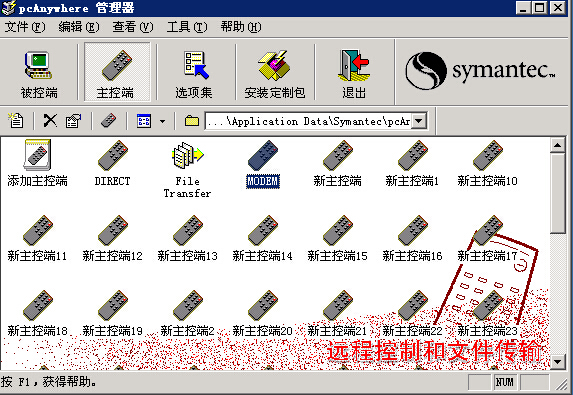Viewport: 573px width, 395px height.
Task: Select the 新主控端1 item
Action: (413, 163)
